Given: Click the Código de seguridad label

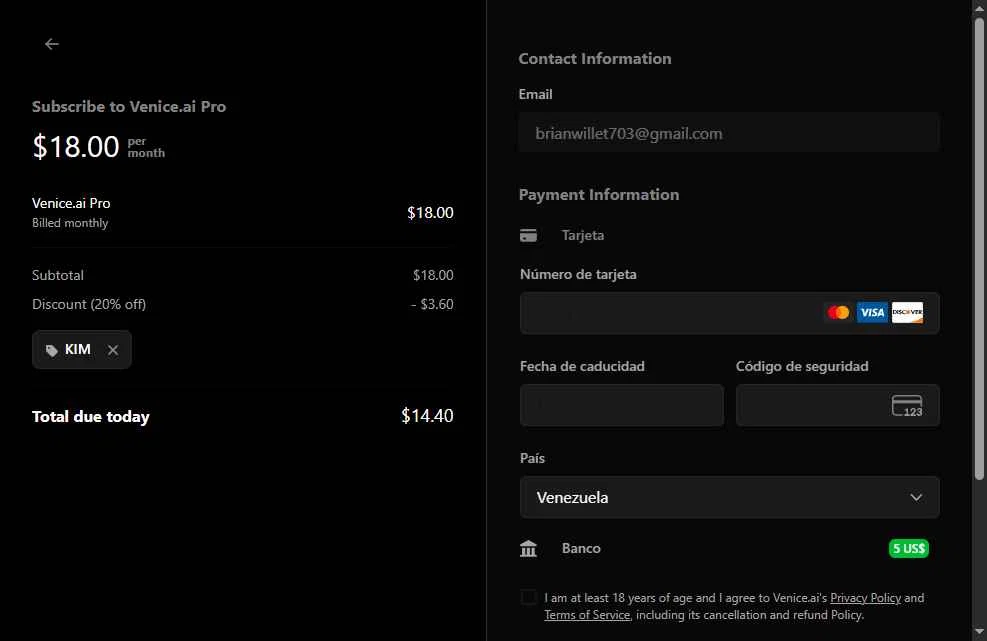Looking at the screenshot, I should 802,366.
